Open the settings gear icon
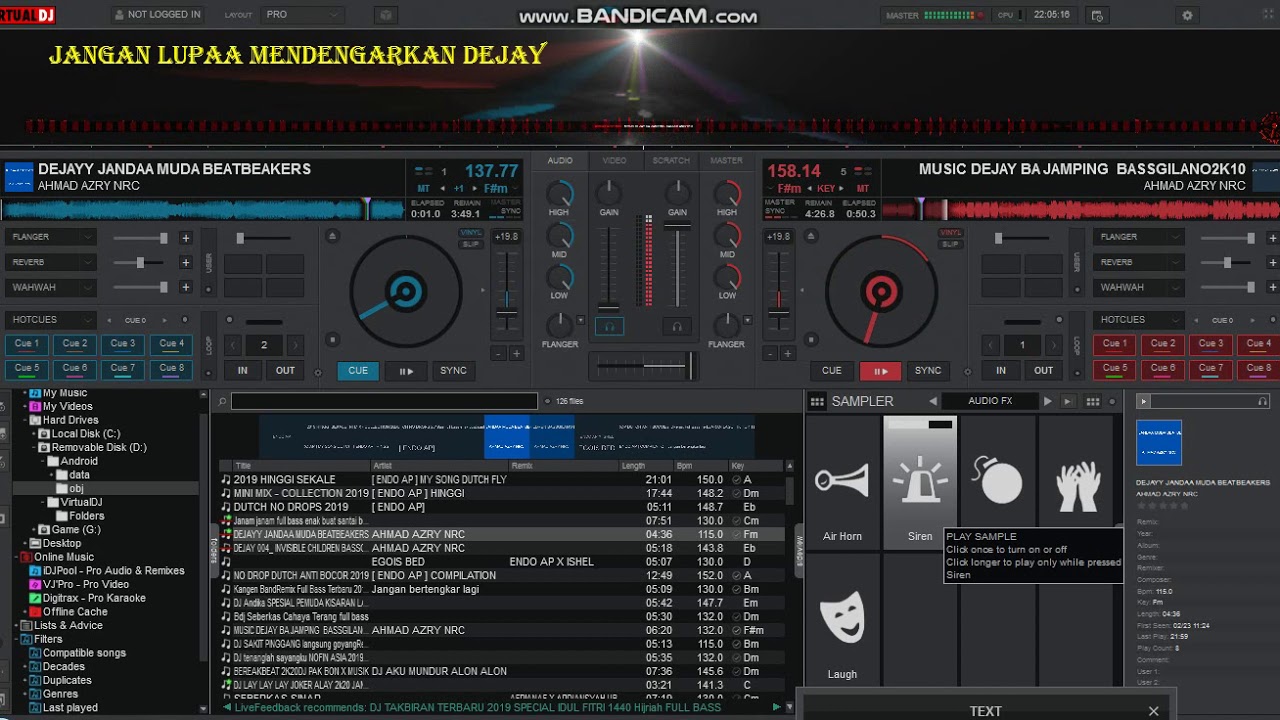The height and width of the screenshot is (720, 1280). coord(1187,15)
